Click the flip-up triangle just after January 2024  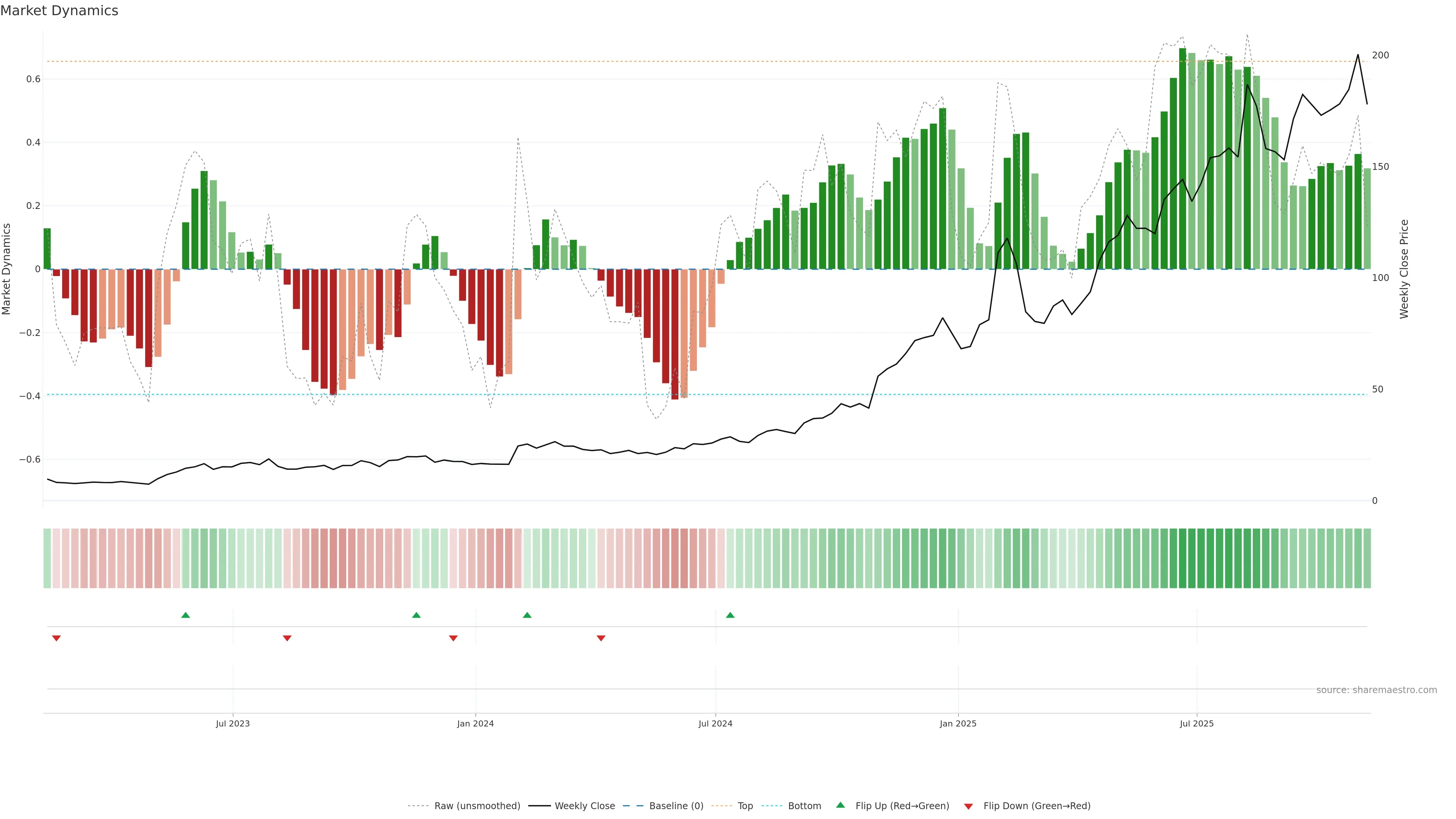527,615
